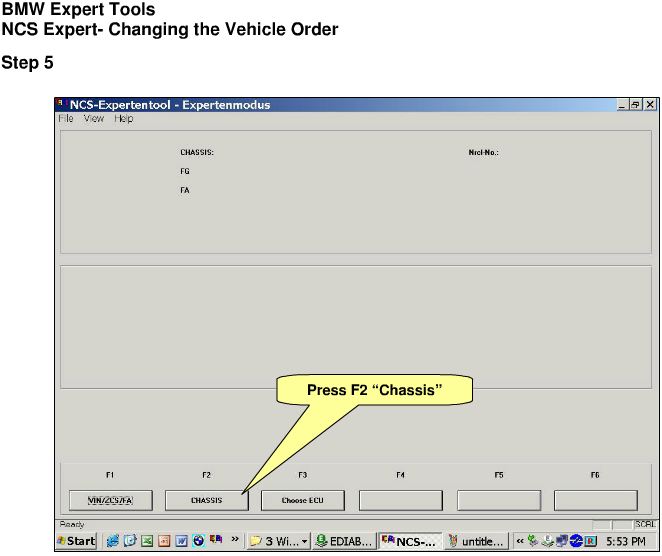The width and height of the screenshot is (662, 556).
Task: Close the NCS-Expertentool window
Action: (650, 105)
